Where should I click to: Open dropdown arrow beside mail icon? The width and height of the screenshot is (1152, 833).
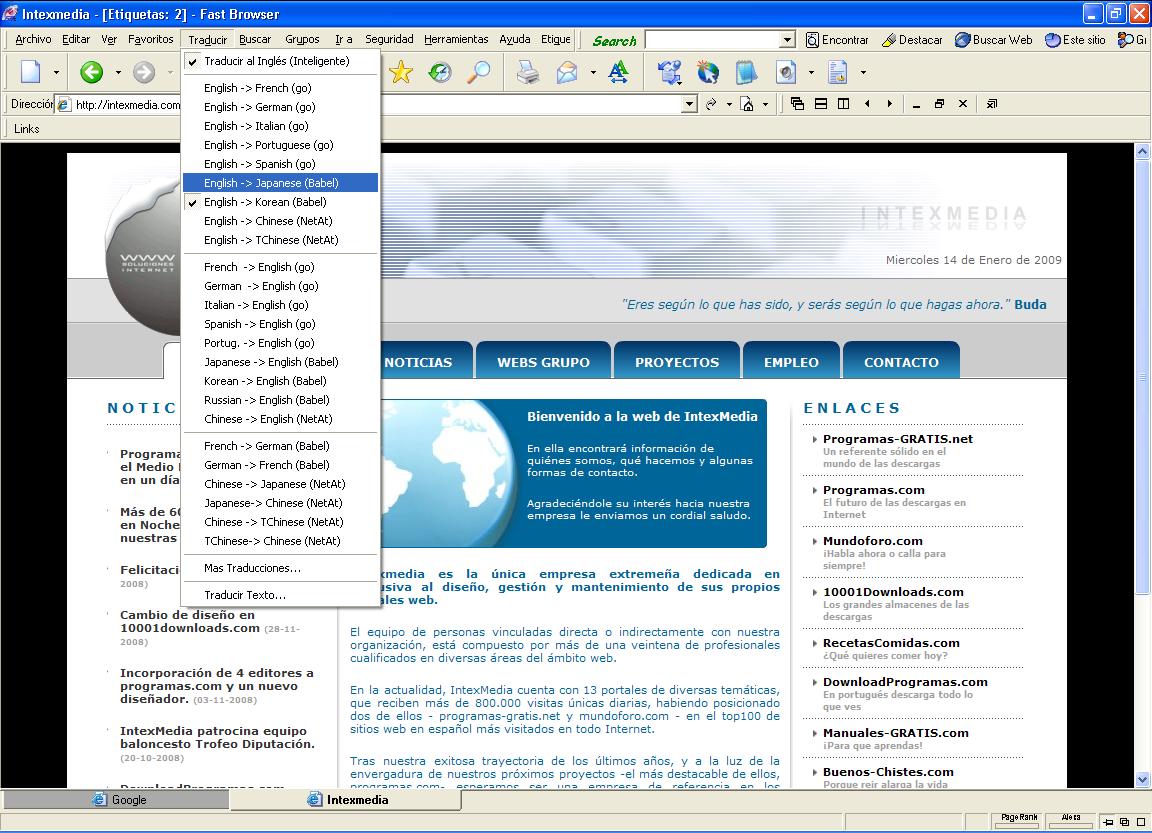(592, 72)
